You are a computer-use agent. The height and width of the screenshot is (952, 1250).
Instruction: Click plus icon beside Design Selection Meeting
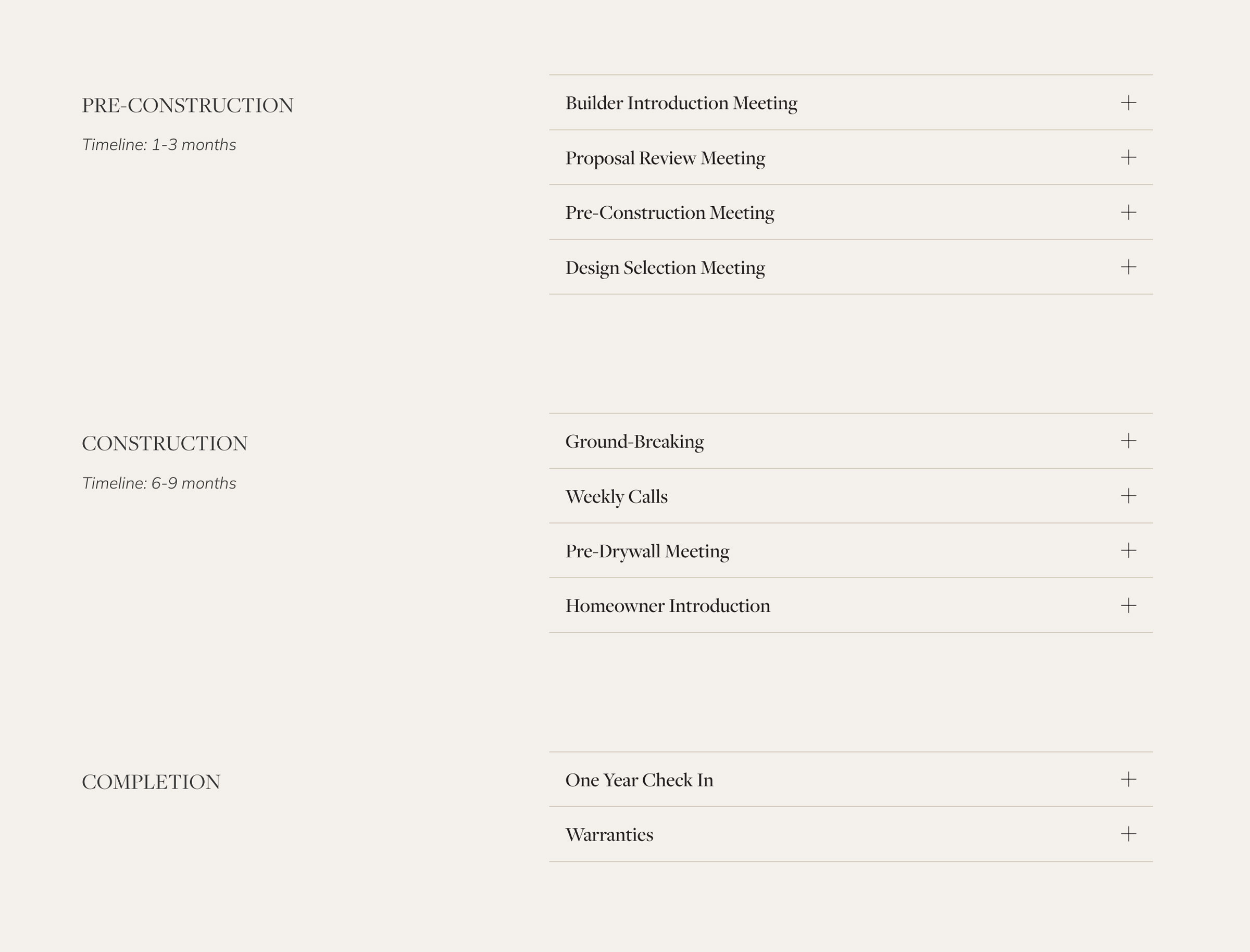tap(1128, 267)
